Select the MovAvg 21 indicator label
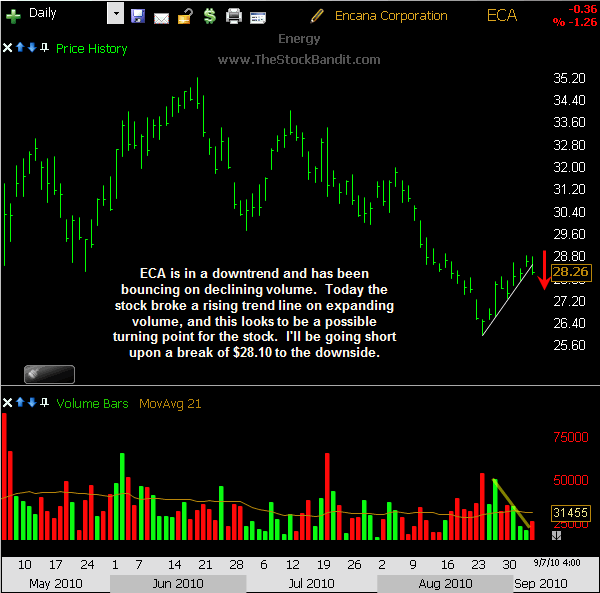The width and height of the screenshot is (600, 593). coord(170,403)
